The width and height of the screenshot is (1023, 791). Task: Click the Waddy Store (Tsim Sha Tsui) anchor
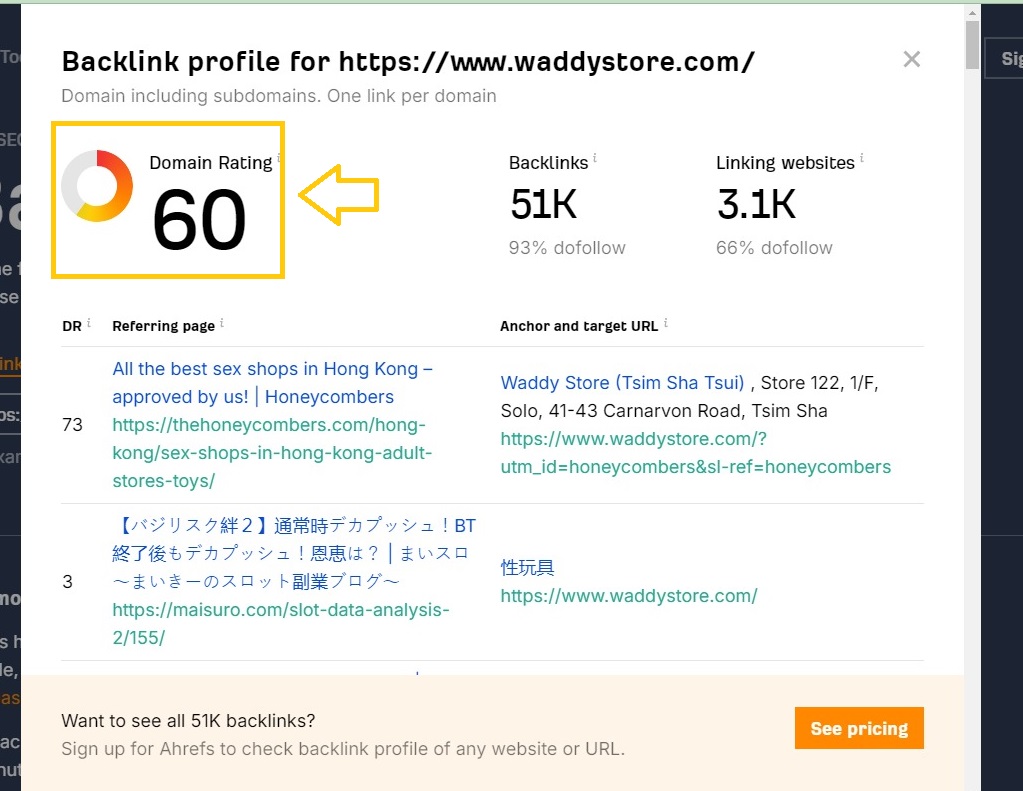point(622,383)
